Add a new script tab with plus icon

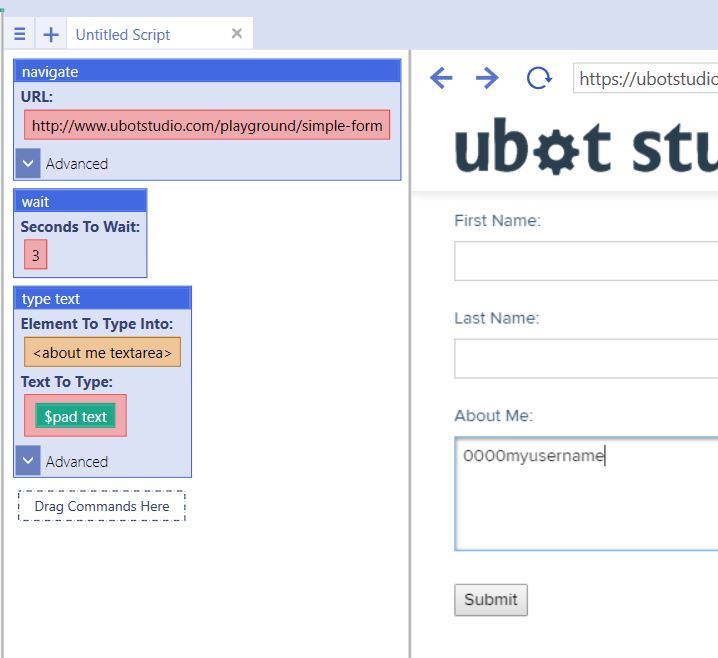[x=51, y=34]
